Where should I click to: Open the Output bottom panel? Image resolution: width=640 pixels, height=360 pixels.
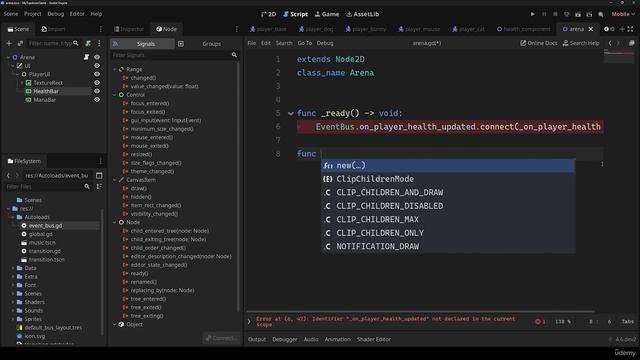point(257,339)
